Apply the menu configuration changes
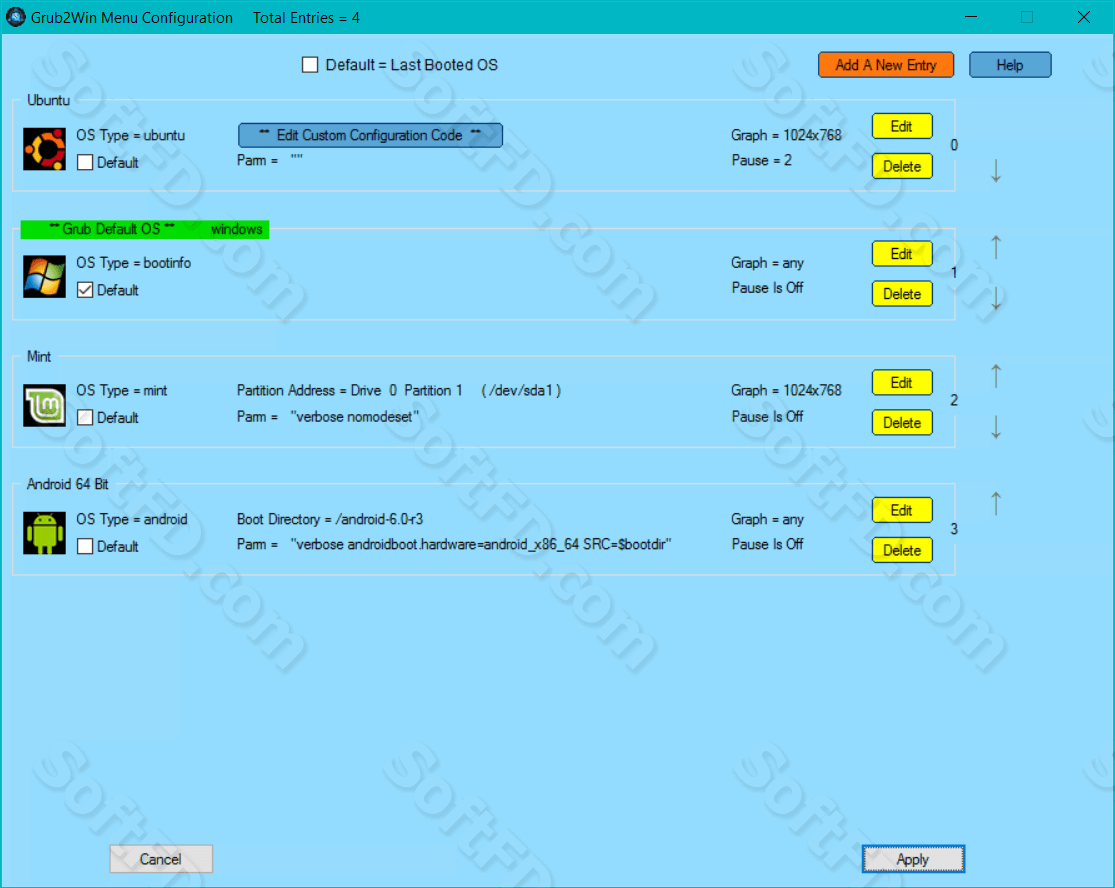The width and height of the screenshot is (1115, 888). [x=913, y=859]
